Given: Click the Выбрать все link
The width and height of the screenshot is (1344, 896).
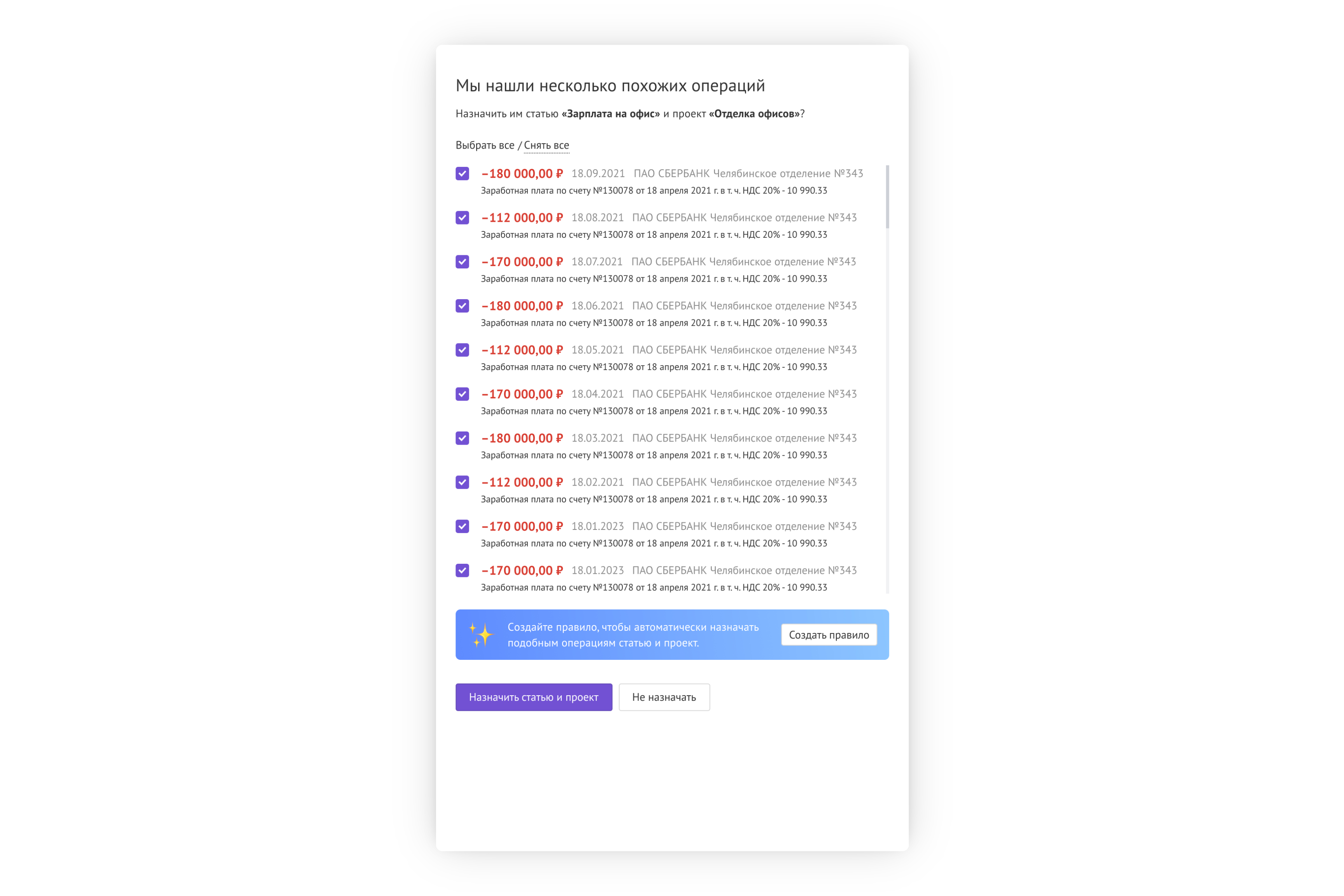Looking at the screenshot, I should [484, 145].
